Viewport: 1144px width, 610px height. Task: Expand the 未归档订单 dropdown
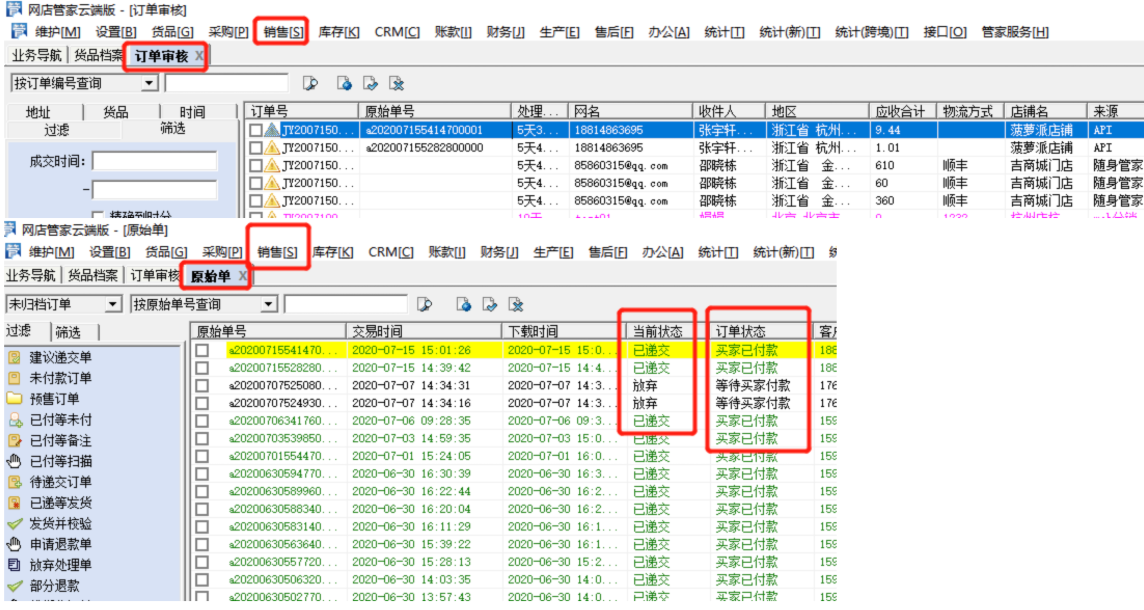point(112,304)
